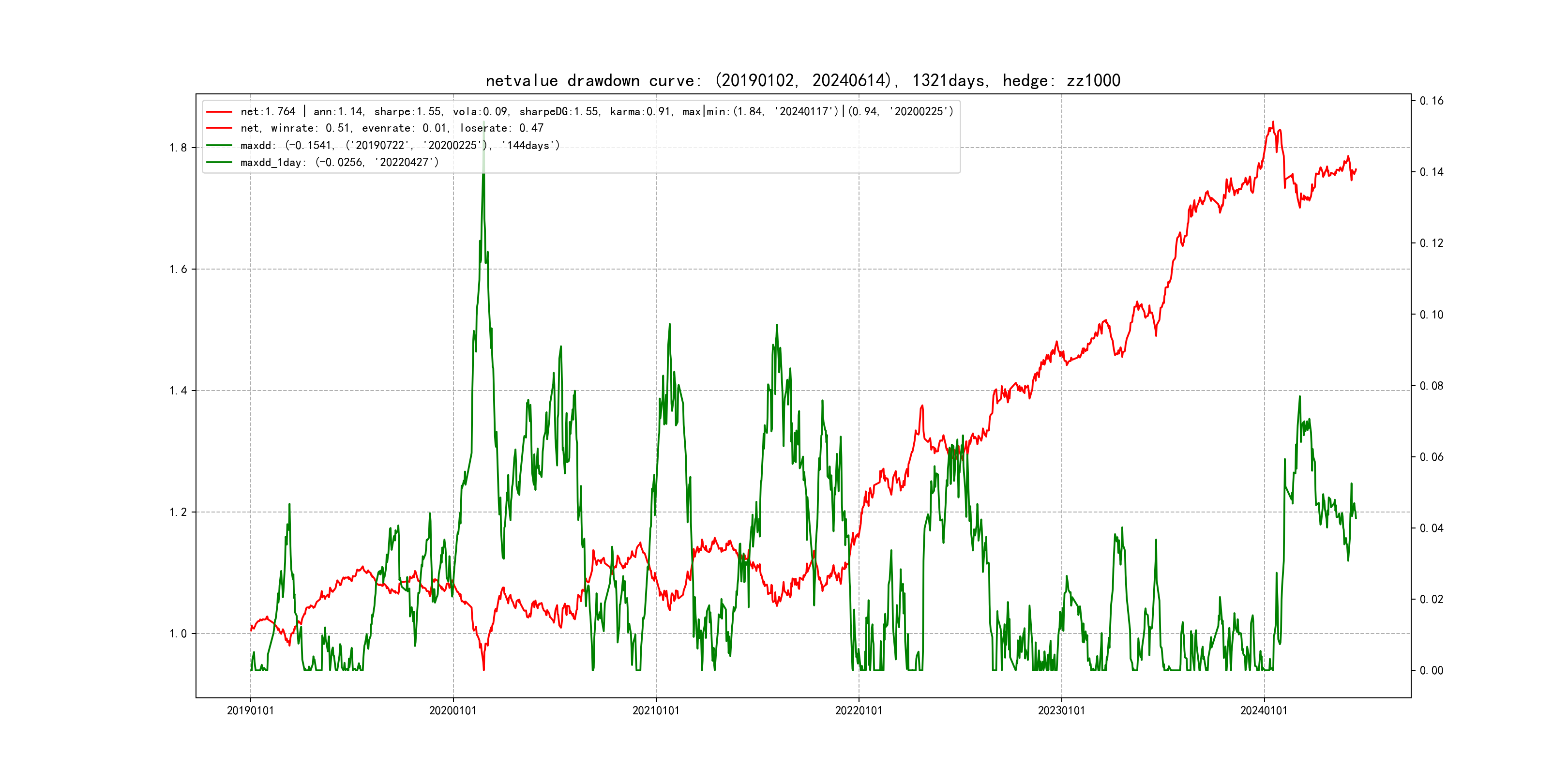Click the 1.0 tick on left axis

[x=178, y=633]
